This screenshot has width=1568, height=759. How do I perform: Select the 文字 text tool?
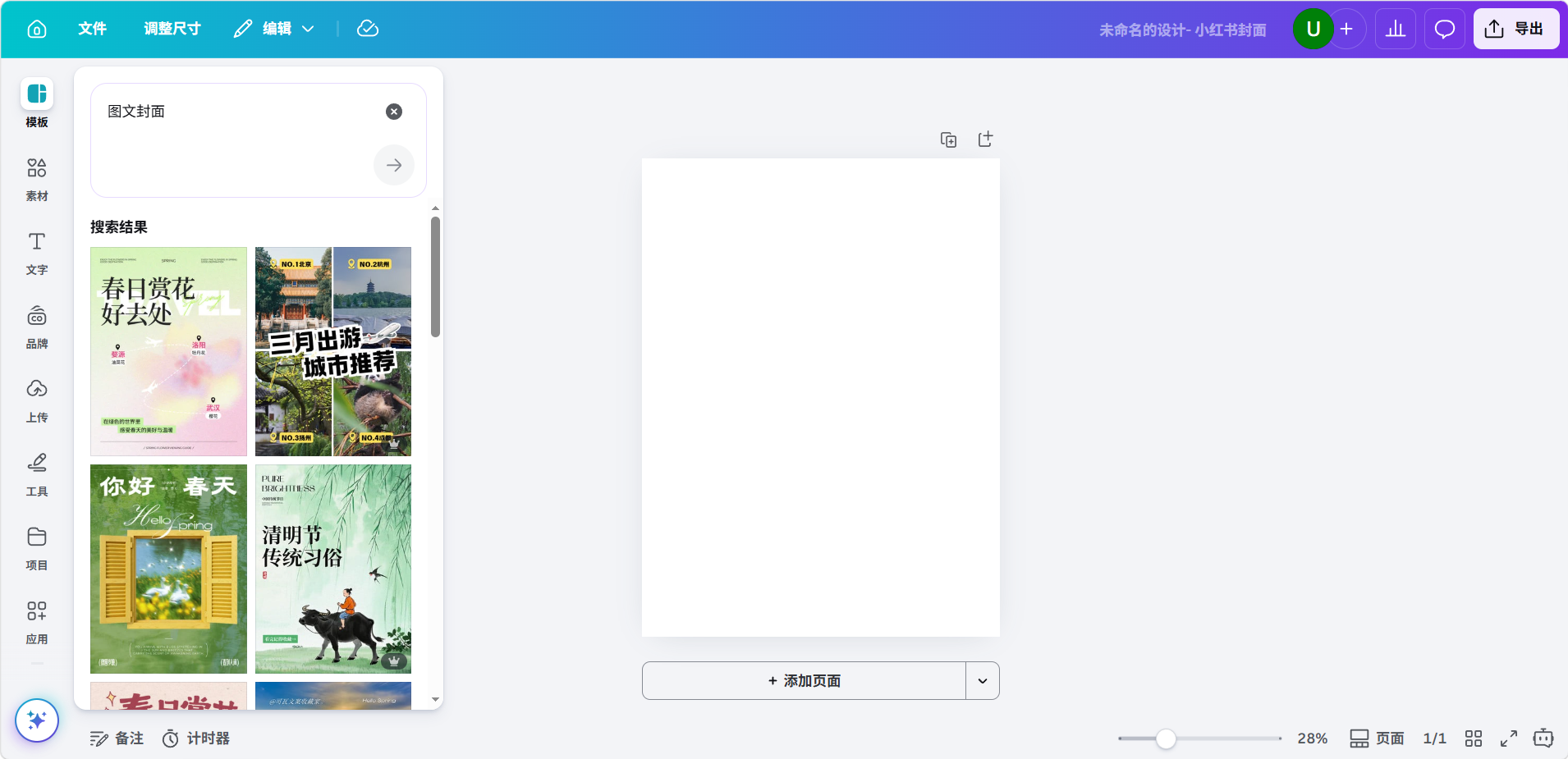(37, 252)
